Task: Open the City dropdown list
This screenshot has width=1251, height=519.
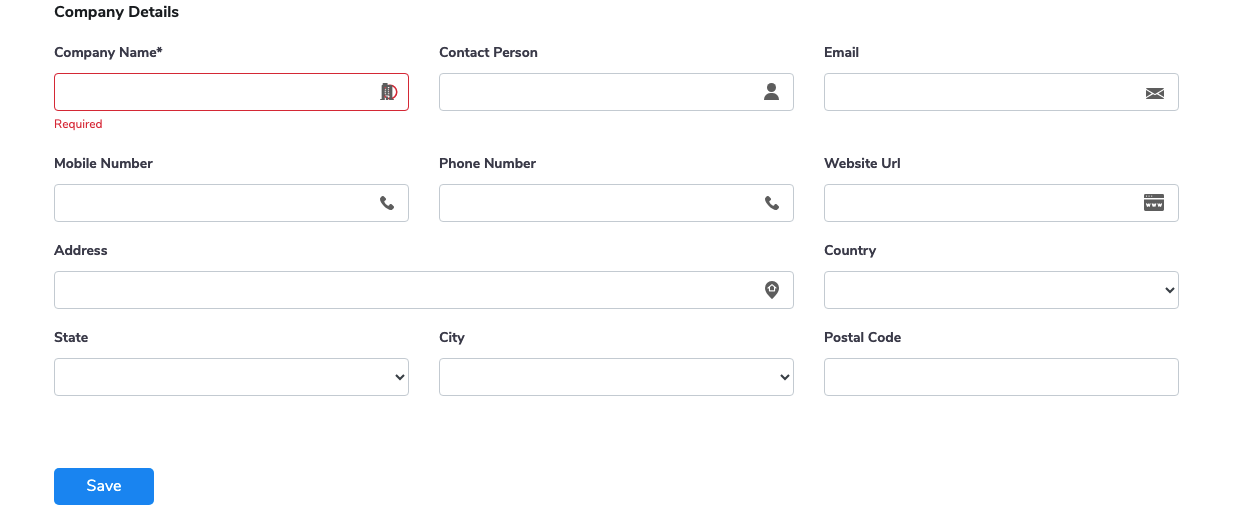Action: pos(616,377)
